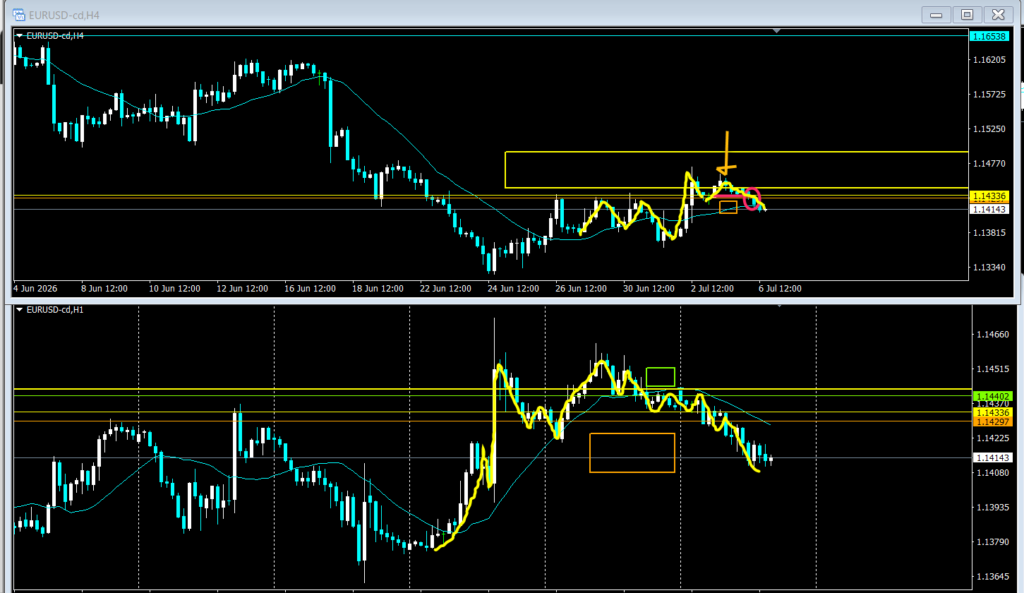Click the 6 Jul 12:00 time label
The image size is (1024, 593).
click(780, 289)
